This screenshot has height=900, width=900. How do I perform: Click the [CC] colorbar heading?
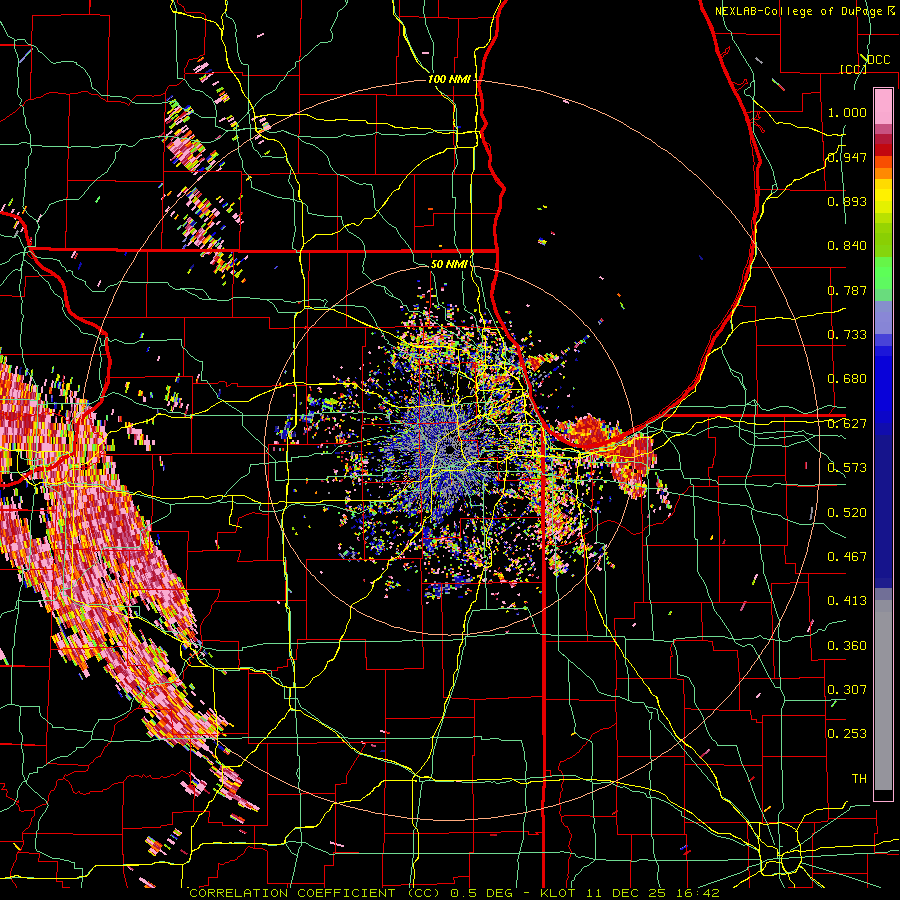coord(853,69)
